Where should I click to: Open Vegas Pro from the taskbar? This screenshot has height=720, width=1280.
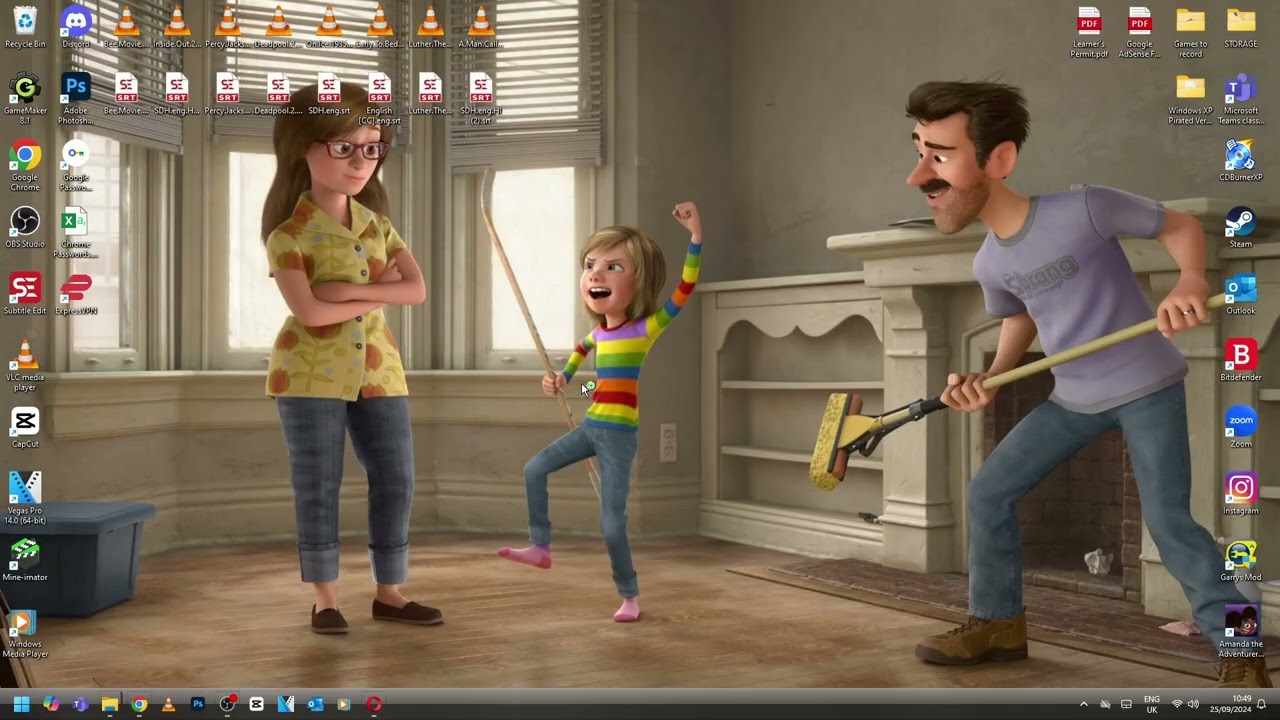pos(286,704)
